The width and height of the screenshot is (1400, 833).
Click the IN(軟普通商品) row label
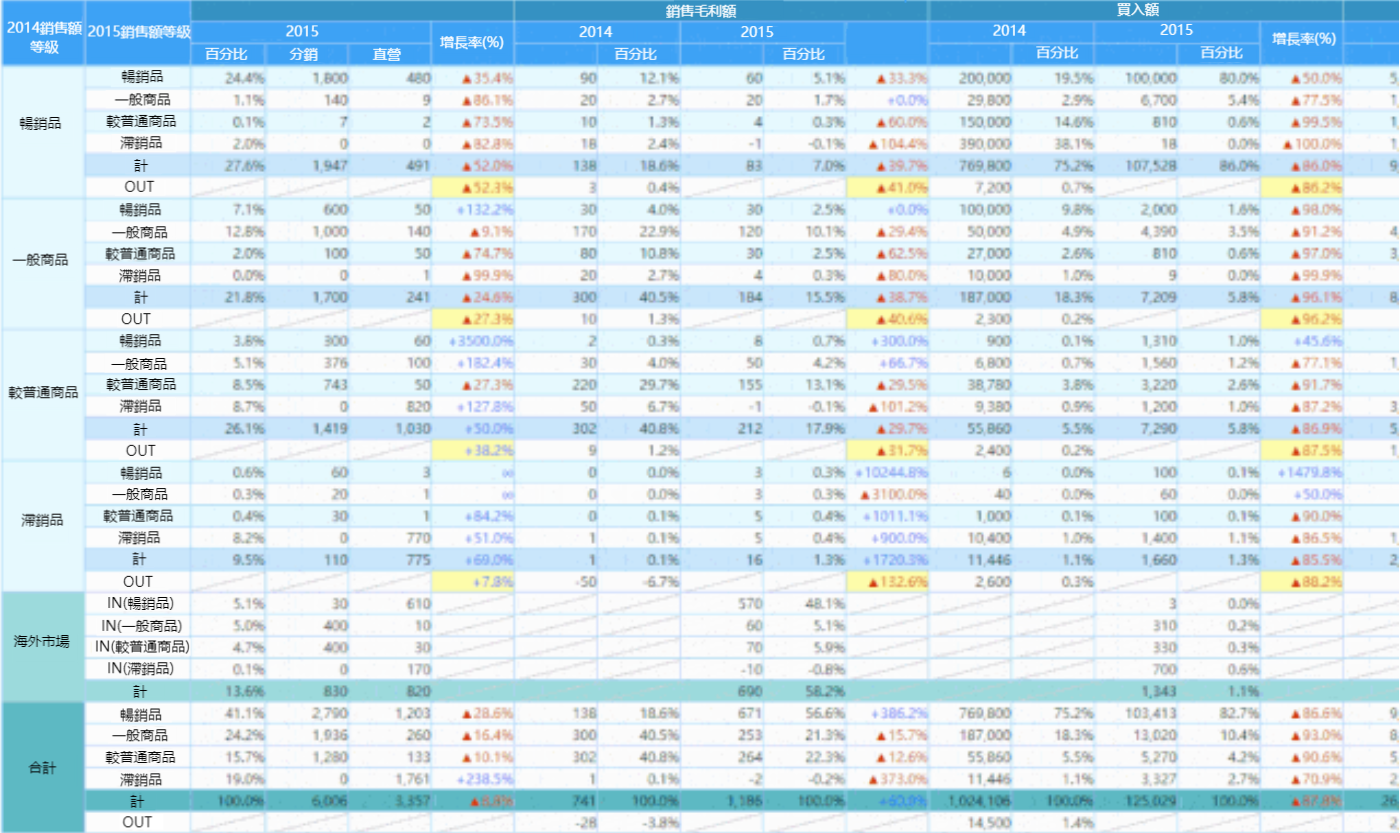coord(138,646)
